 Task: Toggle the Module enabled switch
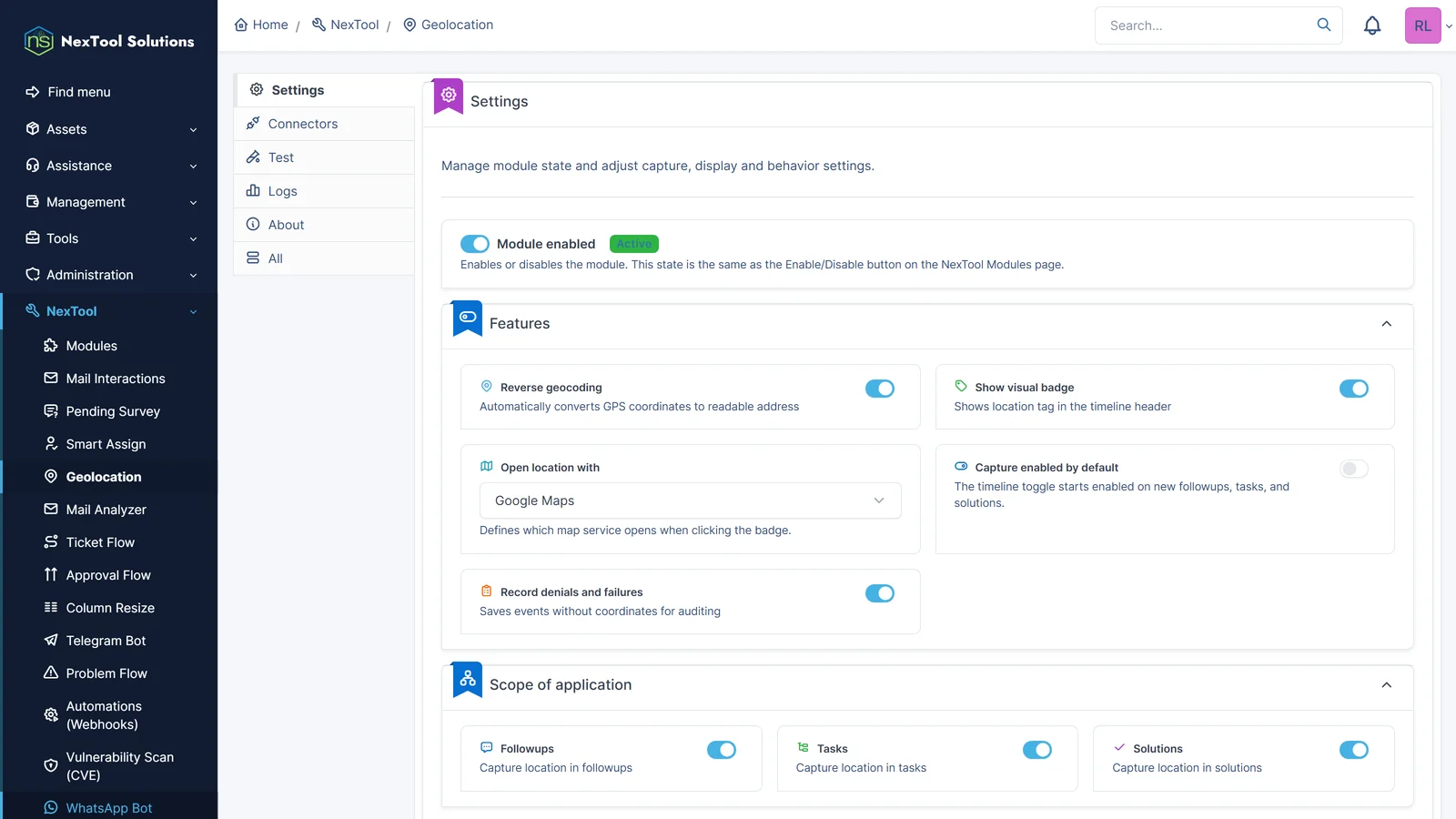[475, 244]
